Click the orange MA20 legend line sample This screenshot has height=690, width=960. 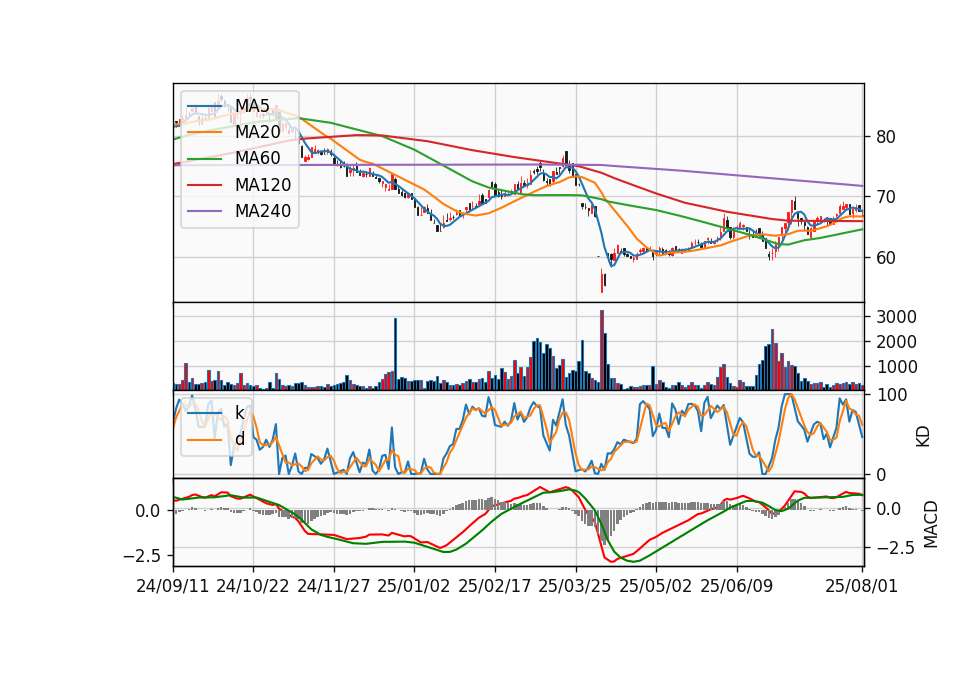[x=204, y=132]
